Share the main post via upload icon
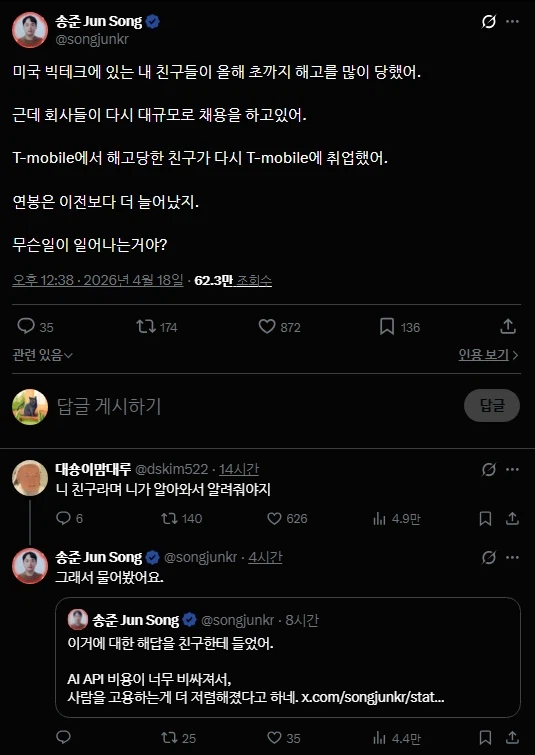Image resolution: width=535 pixels, height=755 pixels. pos(508,326)
